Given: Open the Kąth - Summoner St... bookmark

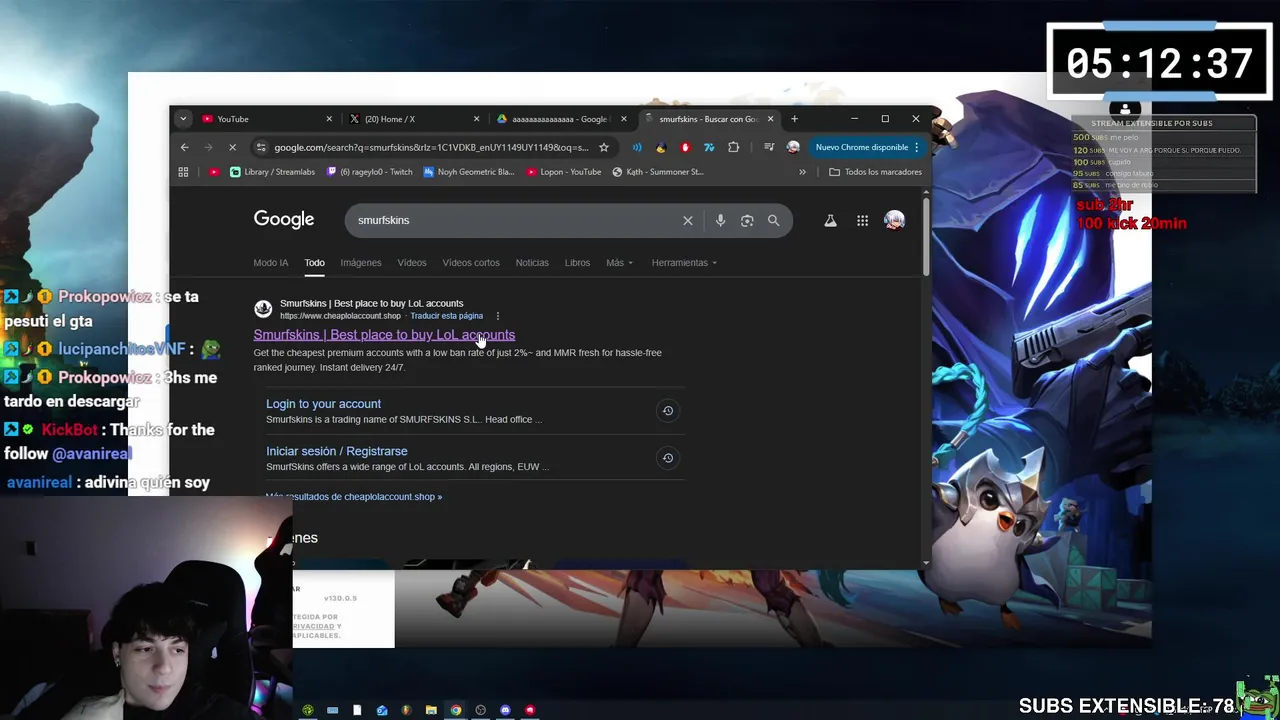Looking at the screenshot, I should click(657, 172).
